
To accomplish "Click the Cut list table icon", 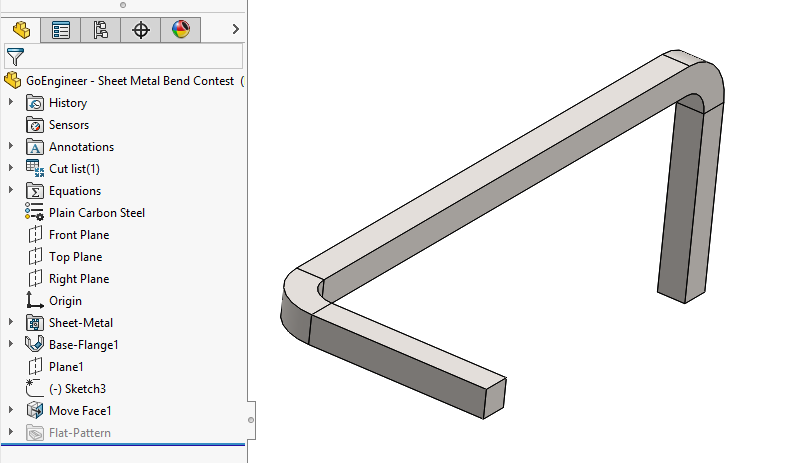I will coord(34,168).
